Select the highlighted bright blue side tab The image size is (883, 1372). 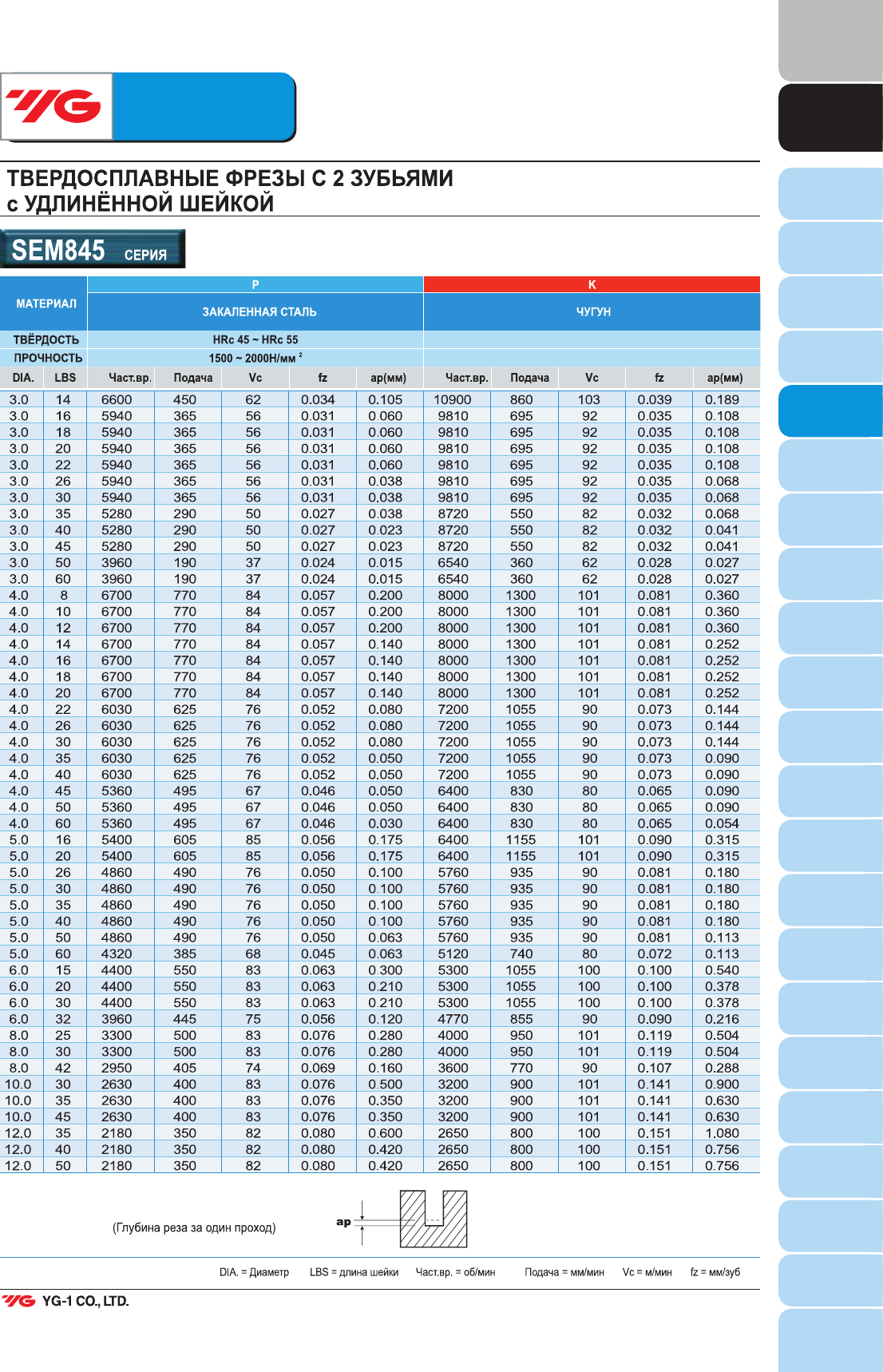[830, 410]
